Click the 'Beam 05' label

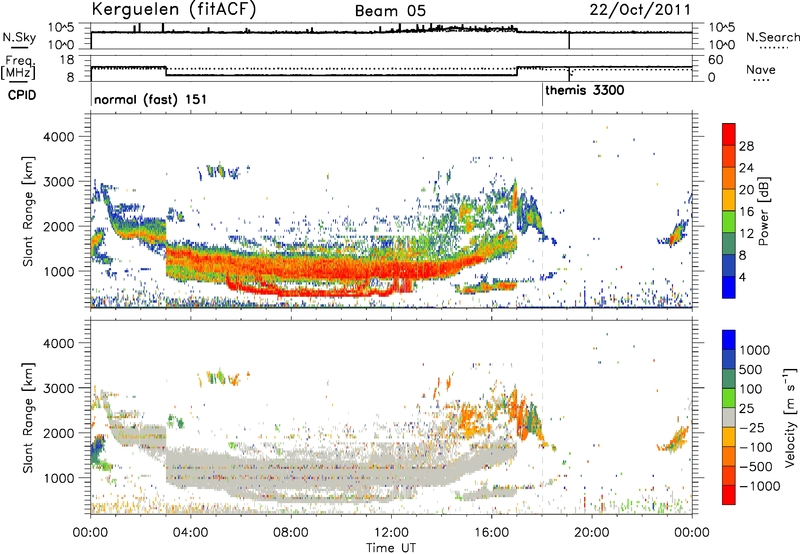pyautogui.click(x=390, y=11)
